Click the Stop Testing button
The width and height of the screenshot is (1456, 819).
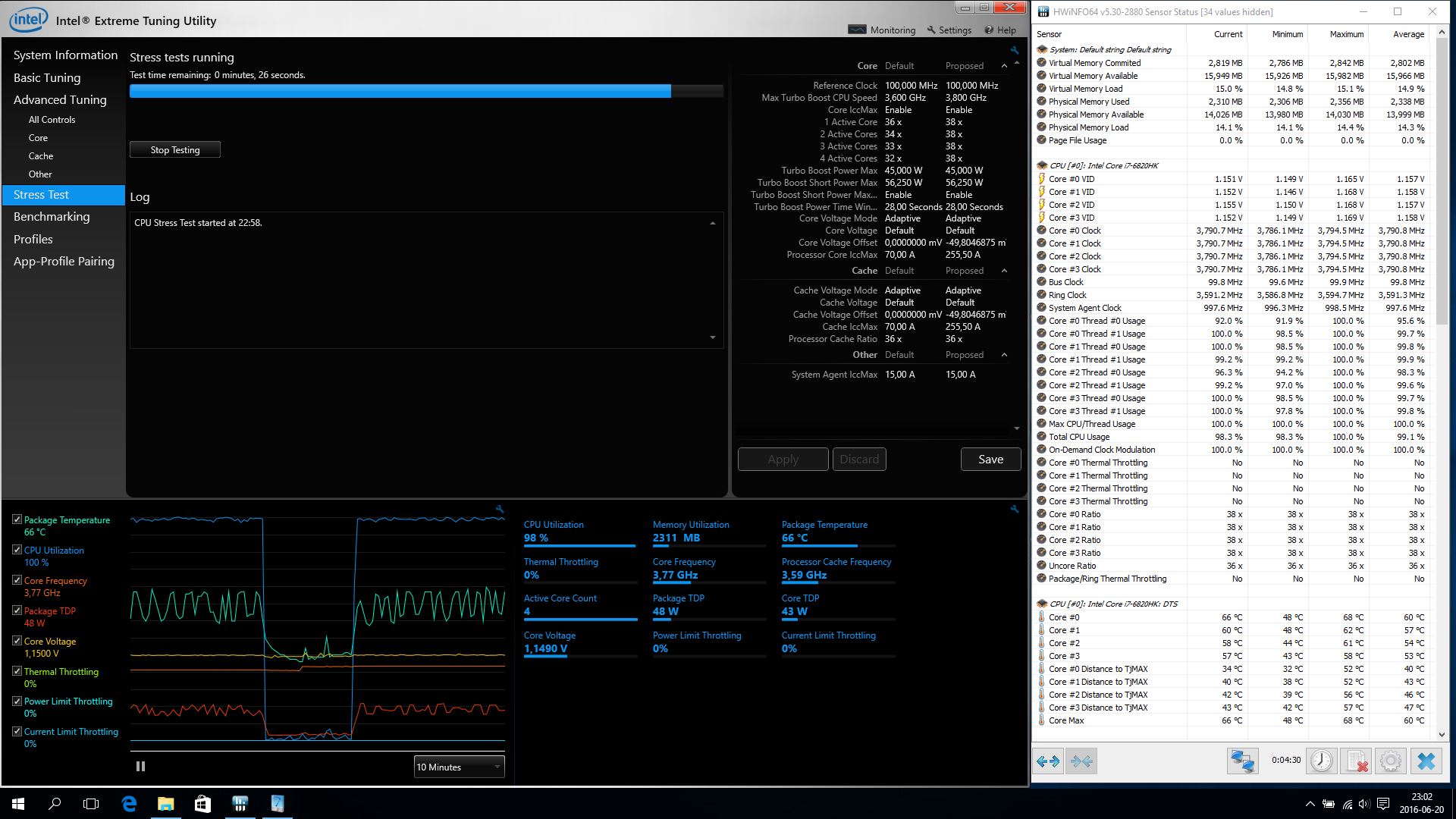pyautogui.click(x=175, y=149)
